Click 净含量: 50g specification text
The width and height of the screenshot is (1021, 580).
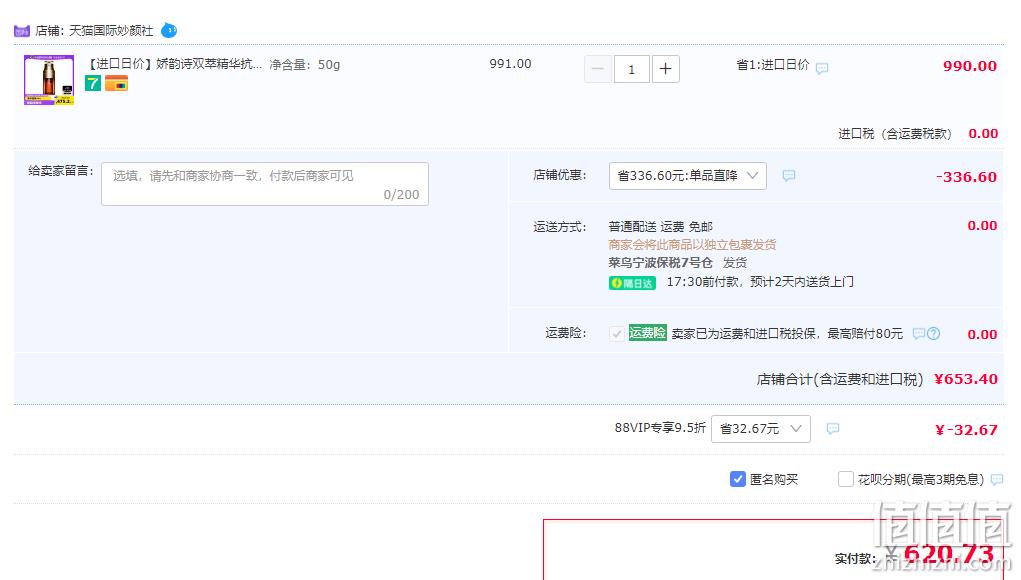click(305, 64)
